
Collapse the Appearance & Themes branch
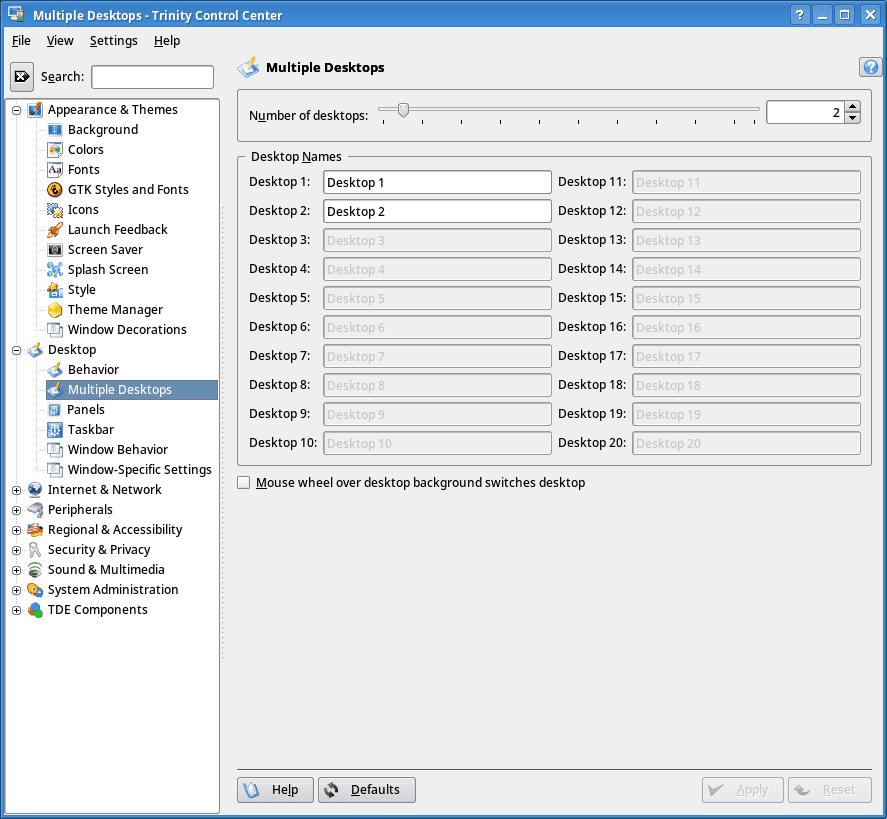click(16, 110)
